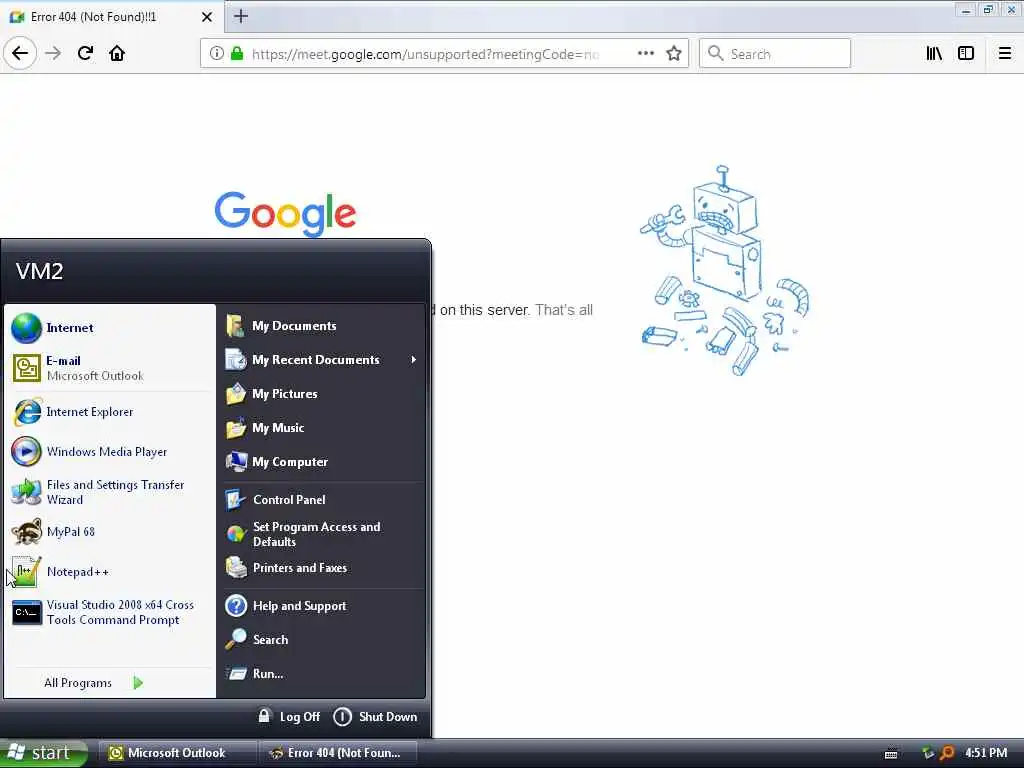The image size is (1024, 768).
Task: Open a new tab with plus button
Action: [x=241, y=16]
